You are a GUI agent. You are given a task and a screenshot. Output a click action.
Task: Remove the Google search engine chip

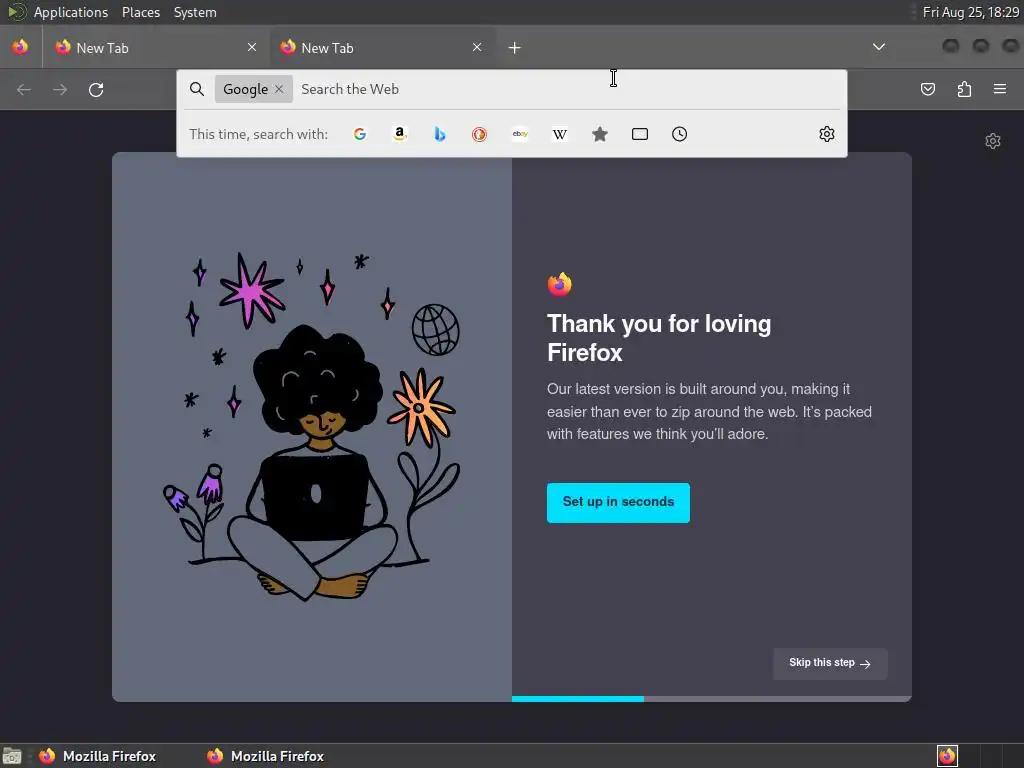tap(279, 89)
